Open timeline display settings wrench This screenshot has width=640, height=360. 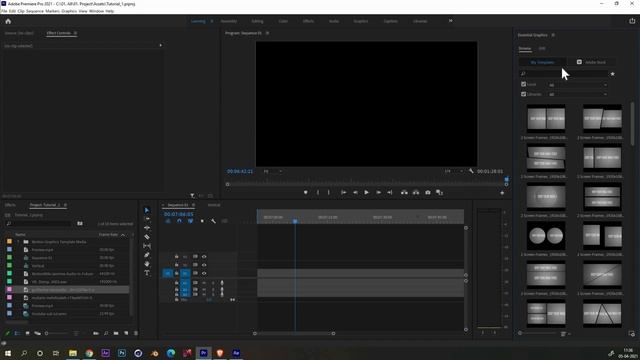point(213,221)
